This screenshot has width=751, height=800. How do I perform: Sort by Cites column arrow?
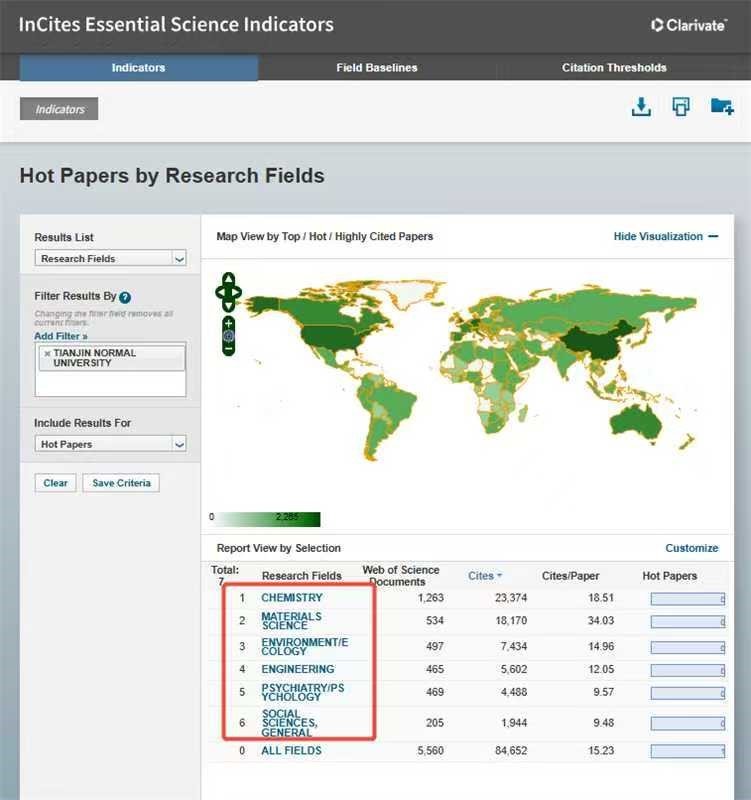499,576
